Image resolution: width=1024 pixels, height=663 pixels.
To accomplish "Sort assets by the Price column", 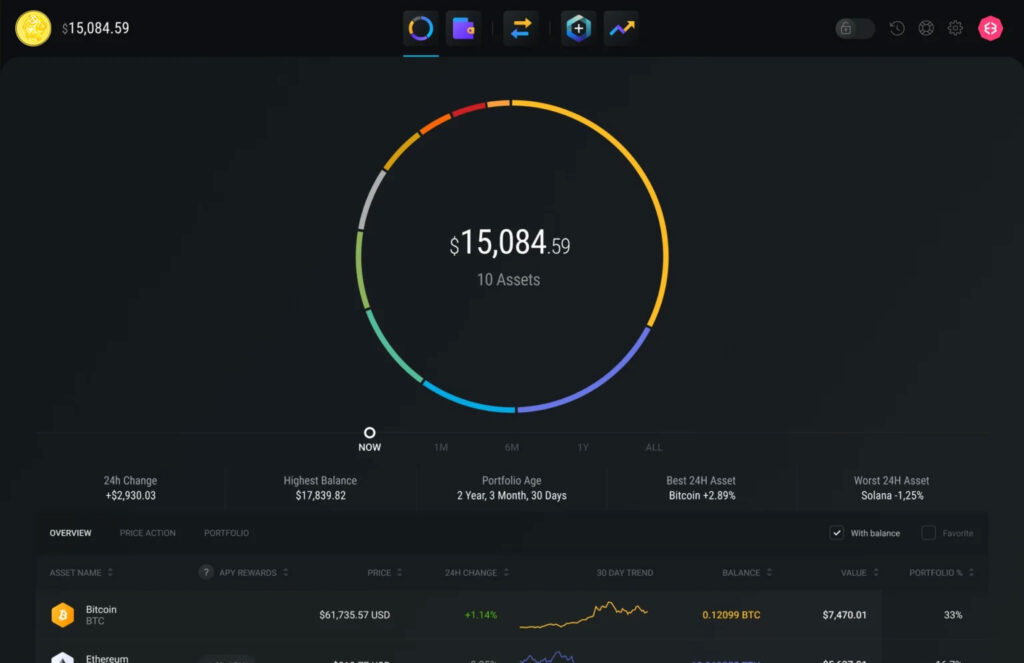I will pyautogui.click(x=384, y=573).
